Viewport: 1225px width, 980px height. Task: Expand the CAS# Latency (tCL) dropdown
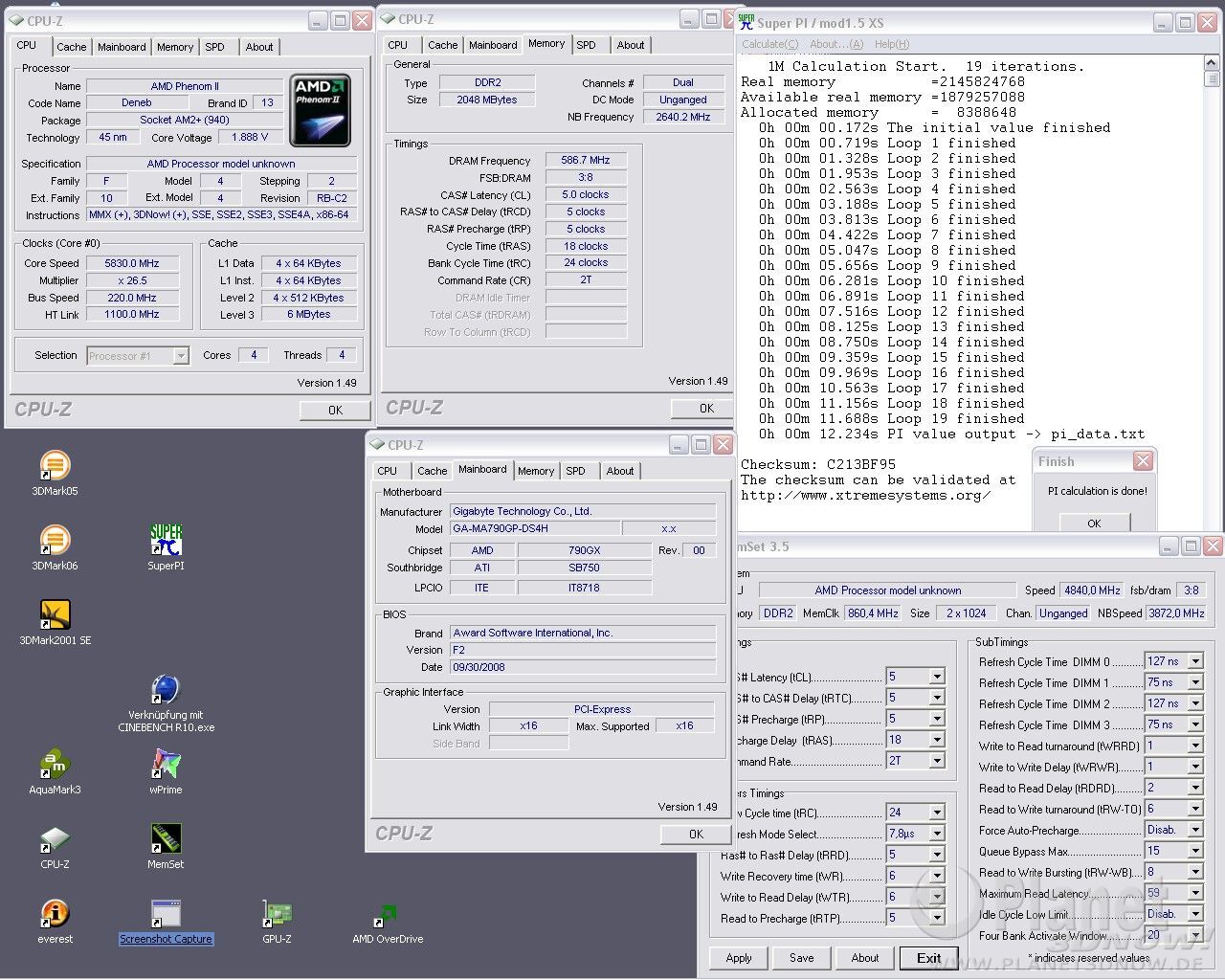[x=937, y=677]
